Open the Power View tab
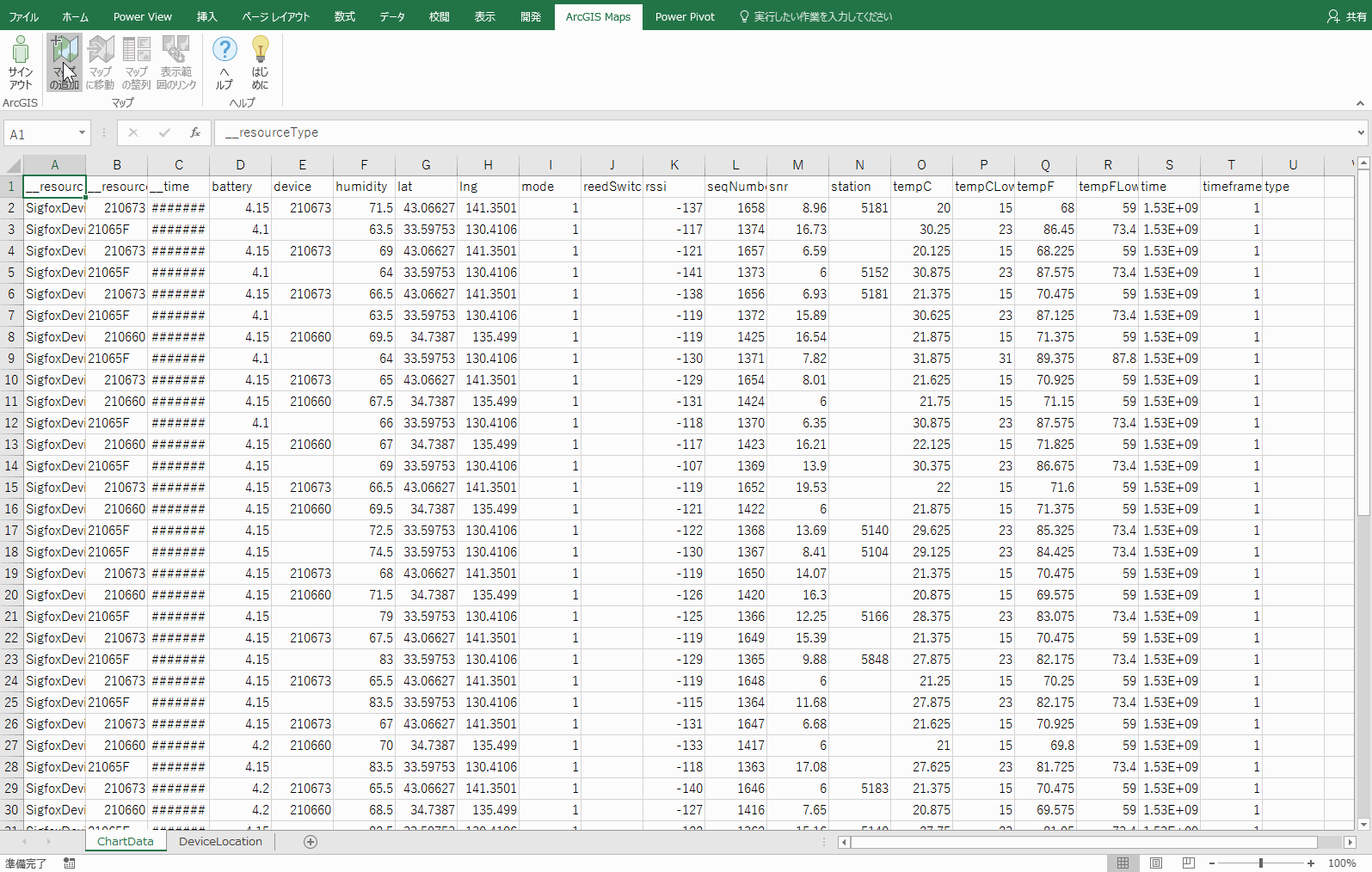Image resolution: width=1372 pixels, height=872 pixels. tap(143, 16)
